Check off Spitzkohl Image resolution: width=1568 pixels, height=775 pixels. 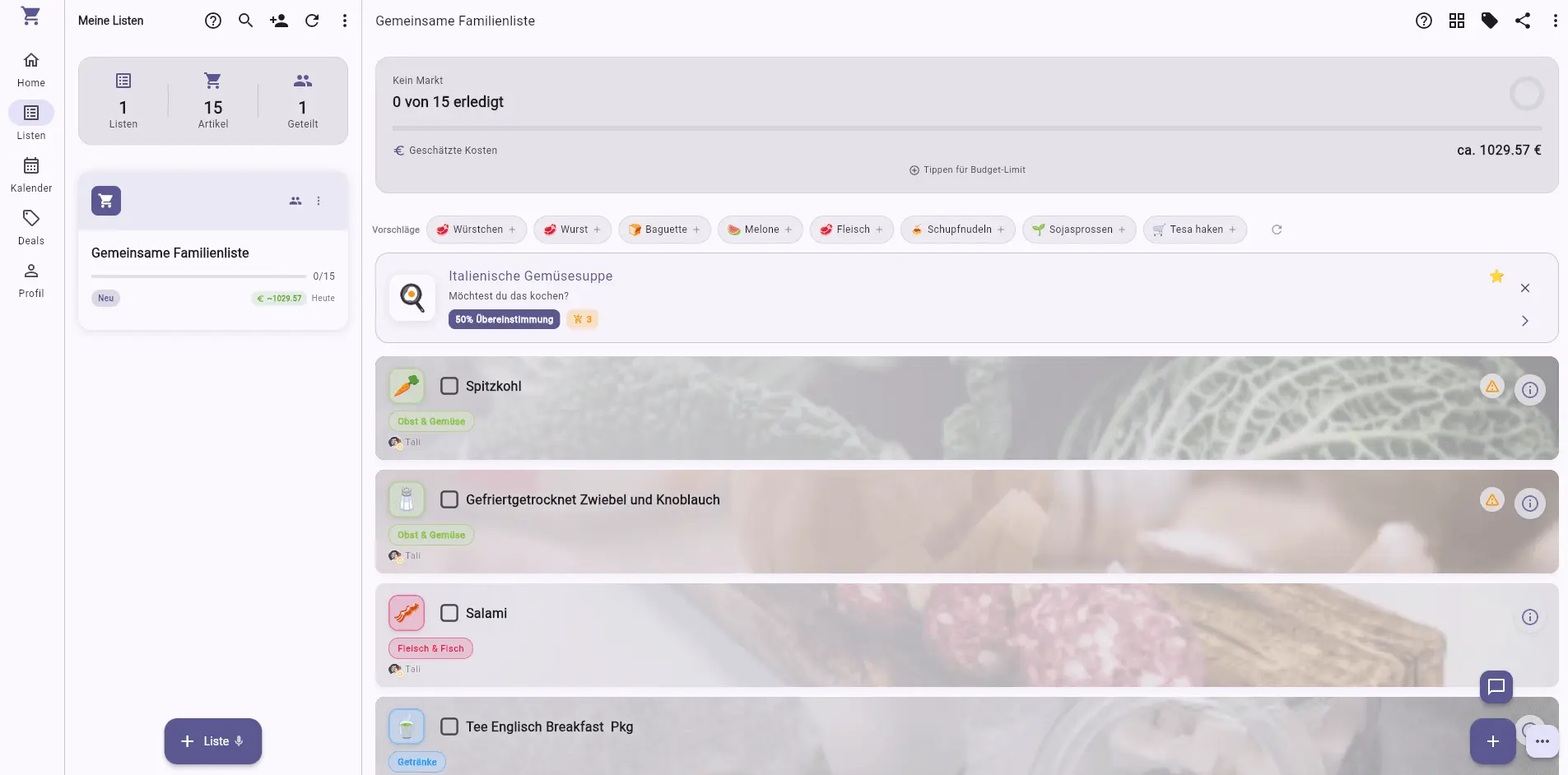(x=449, y=386)
